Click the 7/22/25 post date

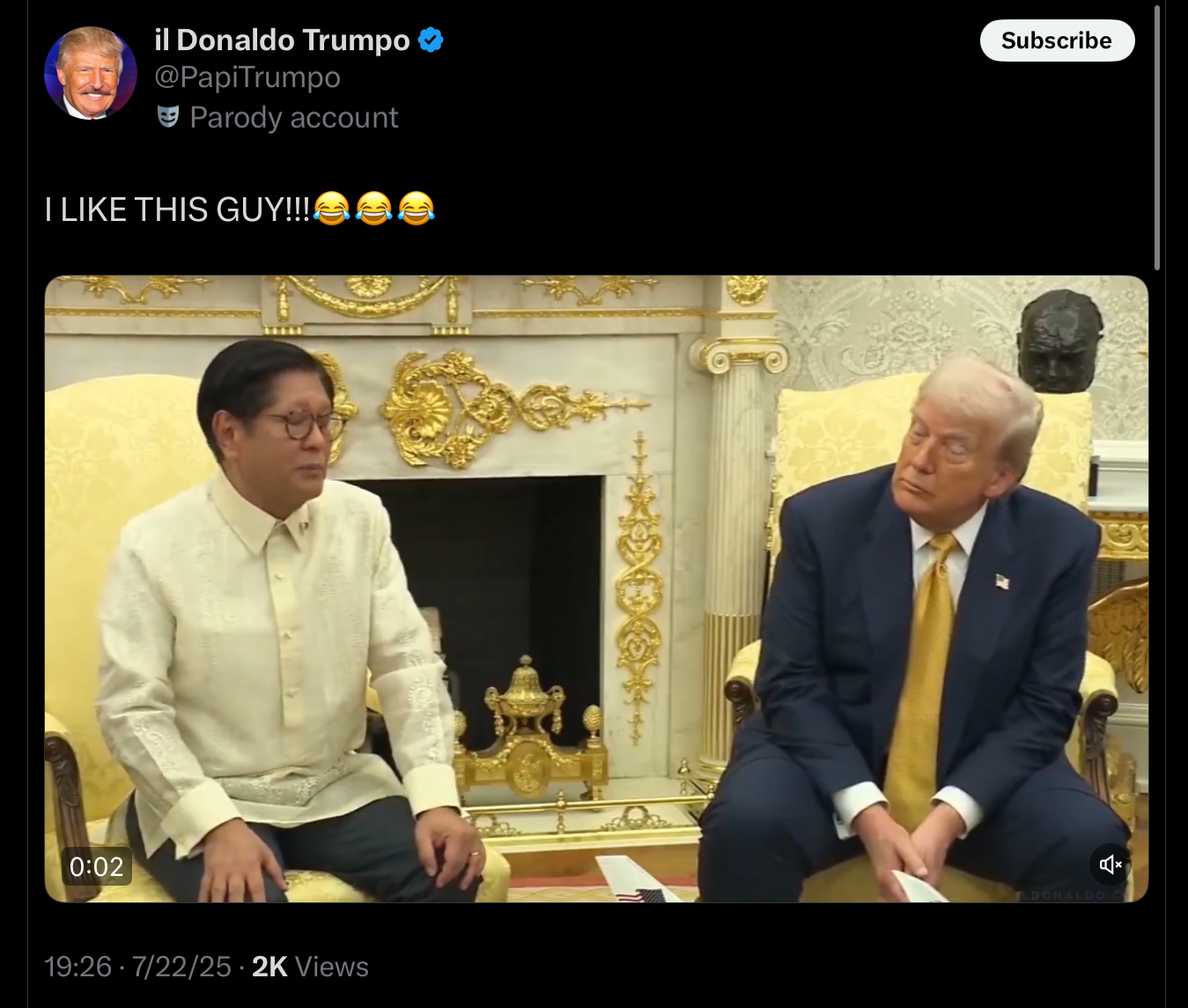pos(181,967)
